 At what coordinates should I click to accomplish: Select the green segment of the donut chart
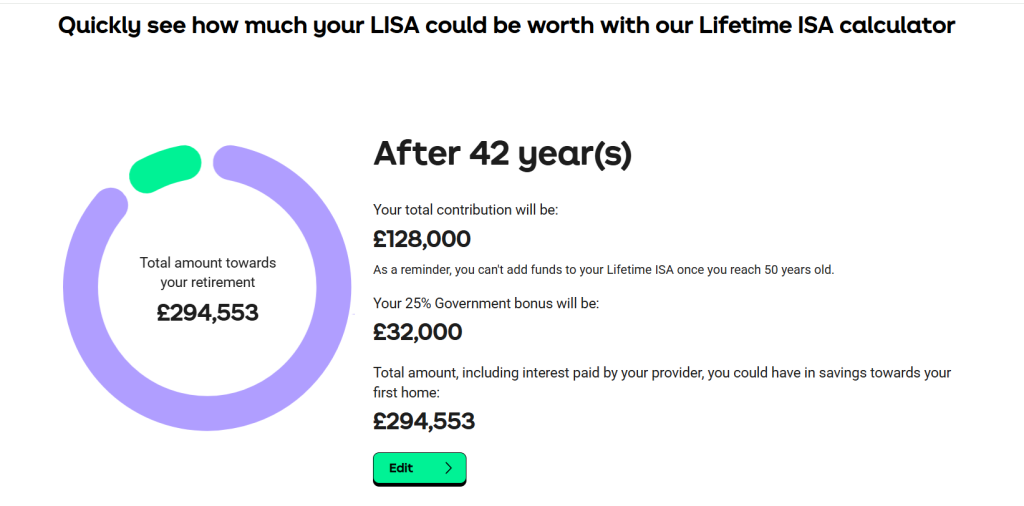pyautogui.click(x=165, y=169)
